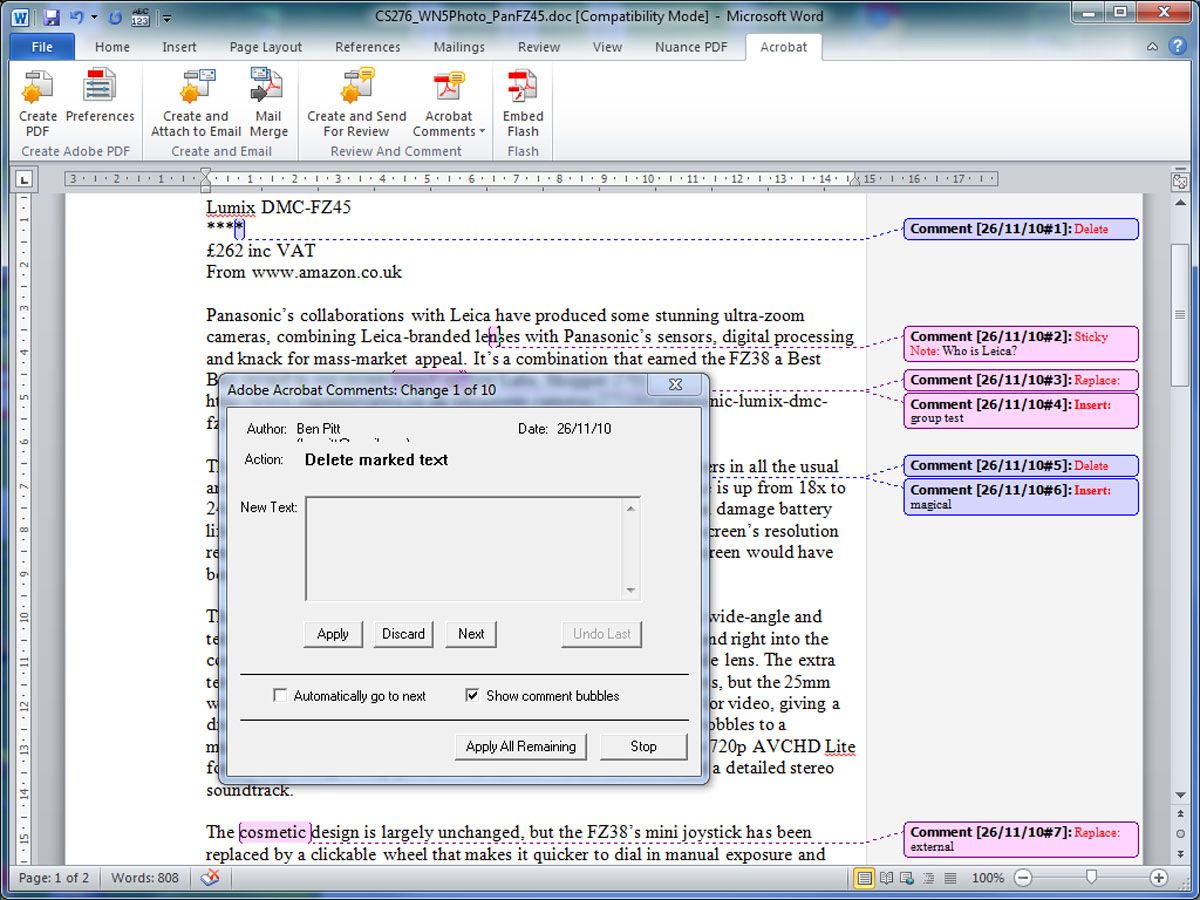Click the proofing errors icon in status bar
Viewport: 1200px width, 900px height.
(x=210, y=878)
